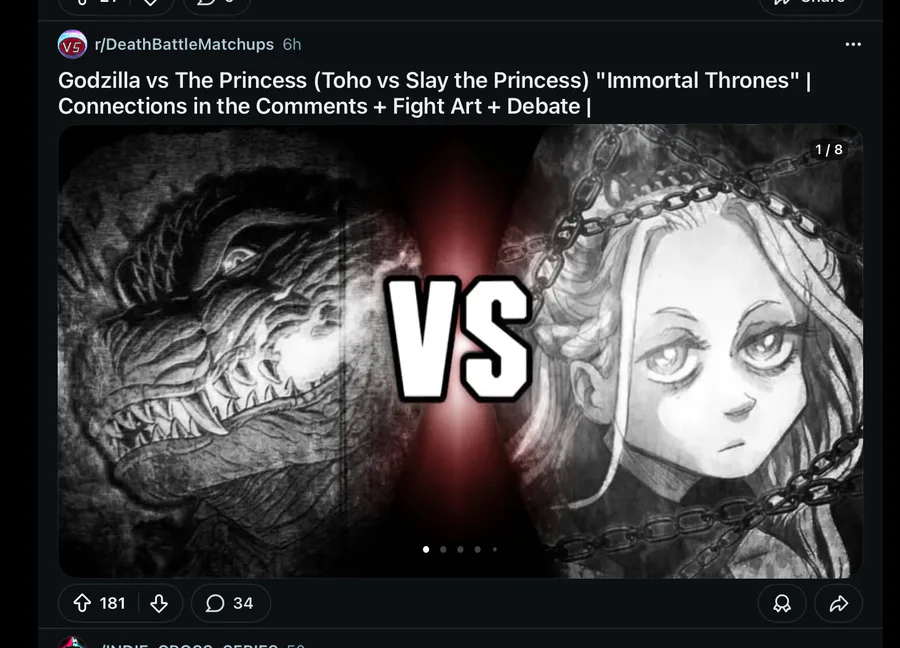
Task: Click the previous post's Share button at top
Action: tap(810, 5)
